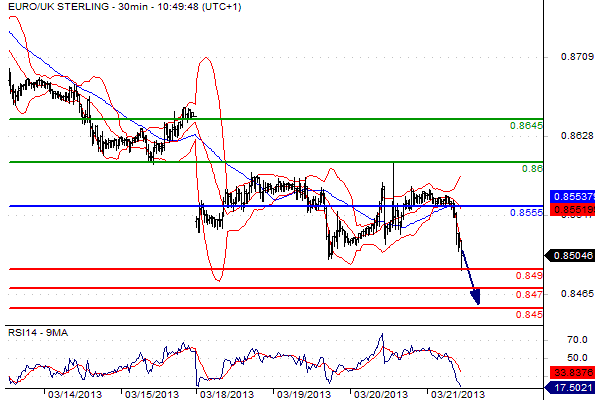This screenshot has height=400, width=600.
Task: Click the 0.847 red support label
Action: point(529,295)
